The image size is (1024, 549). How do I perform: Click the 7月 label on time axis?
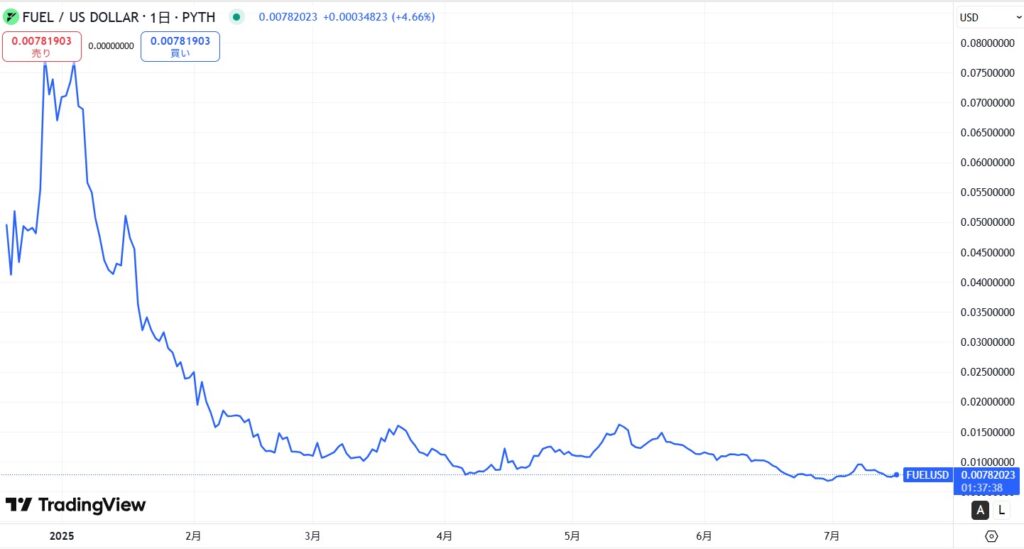point(831,536)
